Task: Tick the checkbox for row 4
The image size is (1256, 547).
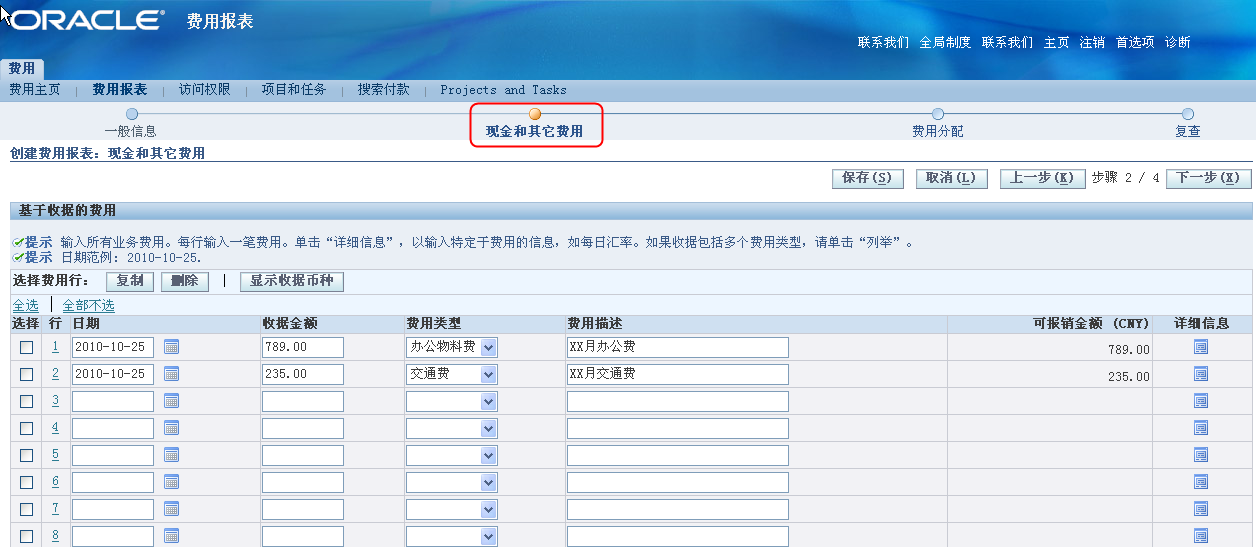Action: coord(26,428)
